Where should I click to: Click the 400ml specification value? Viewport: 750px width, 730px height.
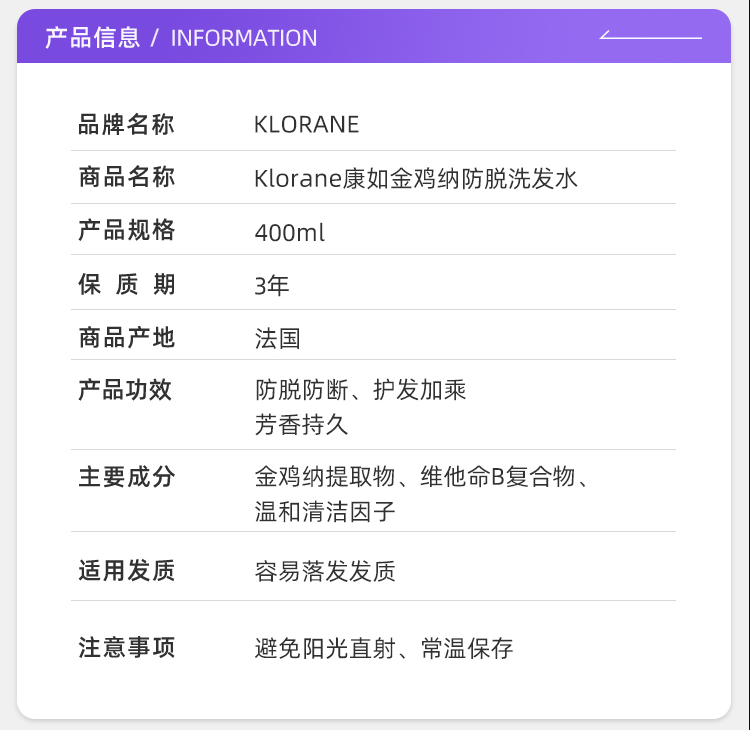[289, 233]
